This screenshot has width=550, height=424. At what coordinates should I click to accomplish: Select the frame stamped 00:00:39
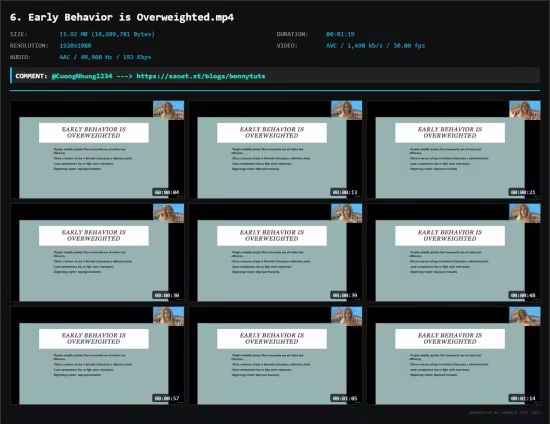pyautogui.click(x=275, y=253)
